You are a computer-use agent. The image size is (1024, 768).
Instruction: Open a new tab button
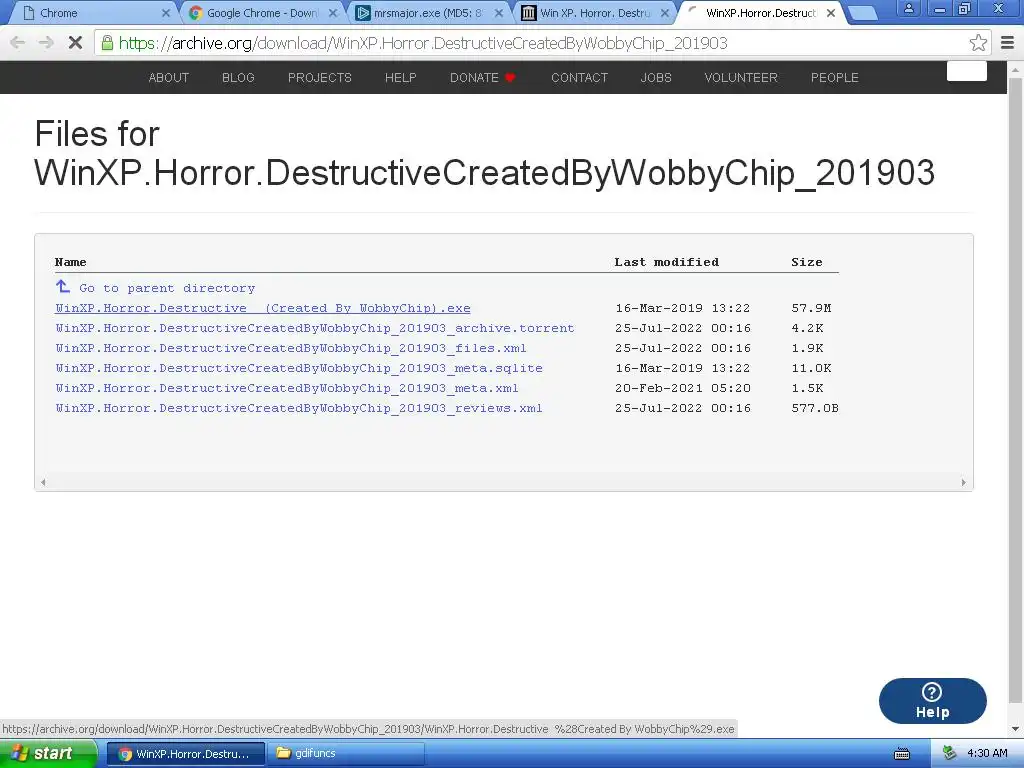click(863, 13)
